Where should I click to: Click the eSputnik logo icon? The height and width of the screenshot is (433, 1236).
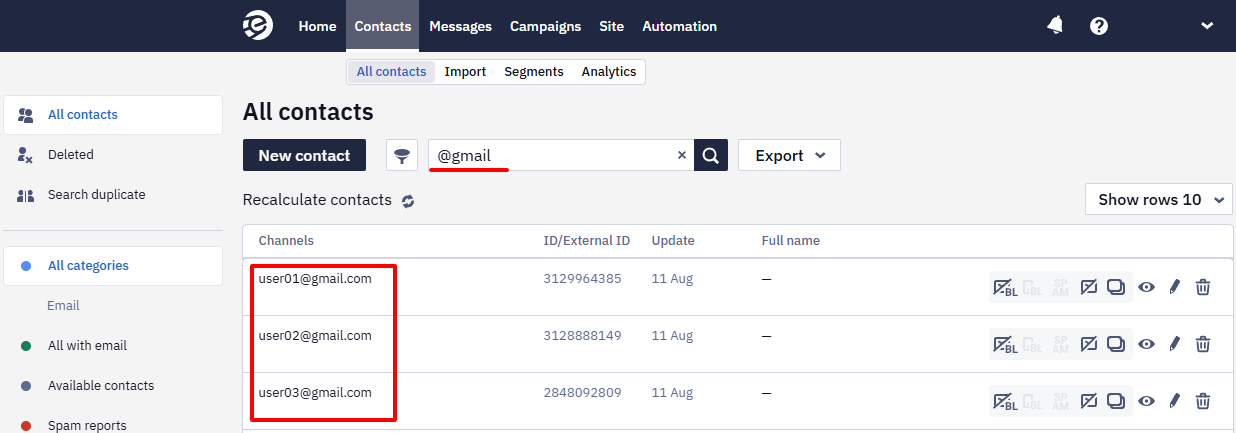tap(258, 26)
